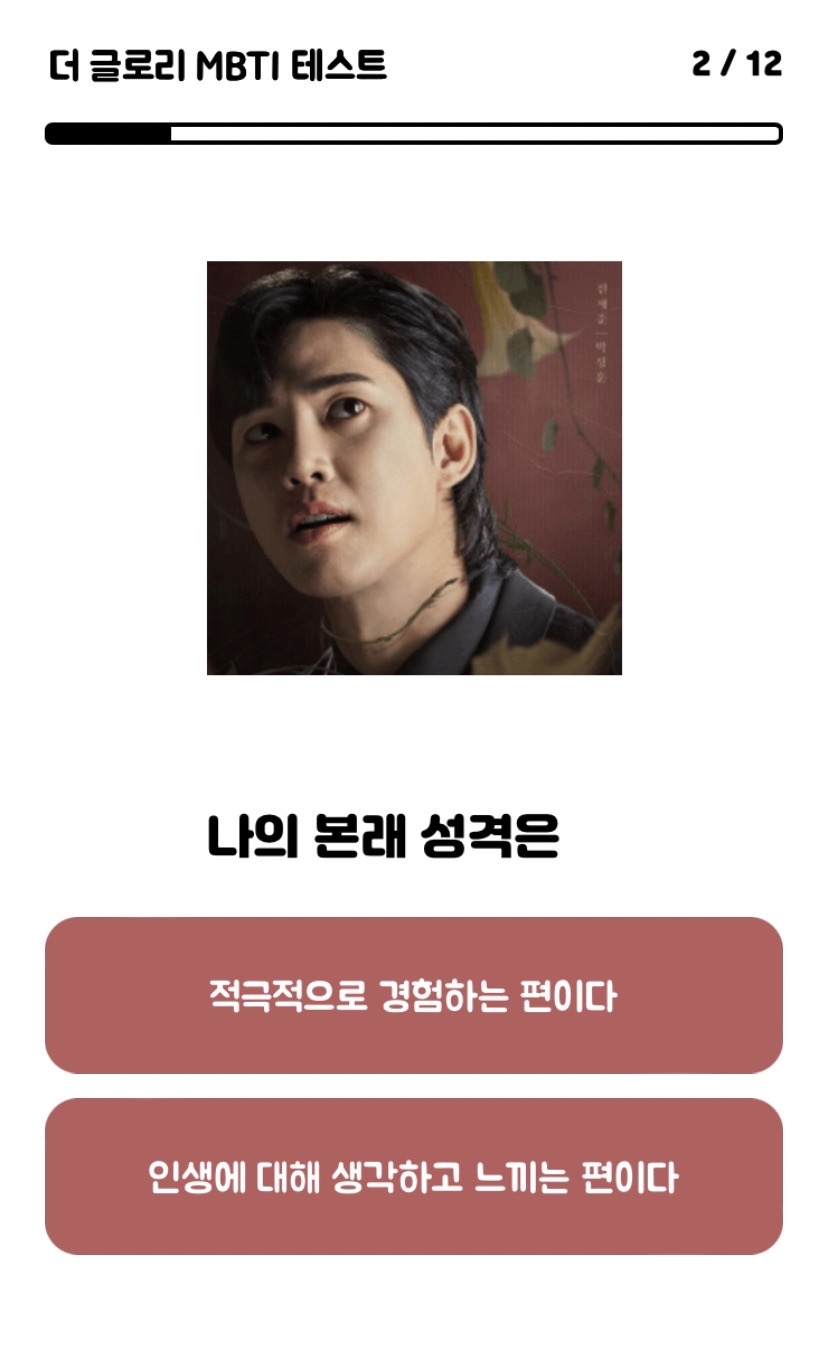Click the 2 / 12 question counter
Viewport: 828px width, 1349px height.
(x=736, y=64)
